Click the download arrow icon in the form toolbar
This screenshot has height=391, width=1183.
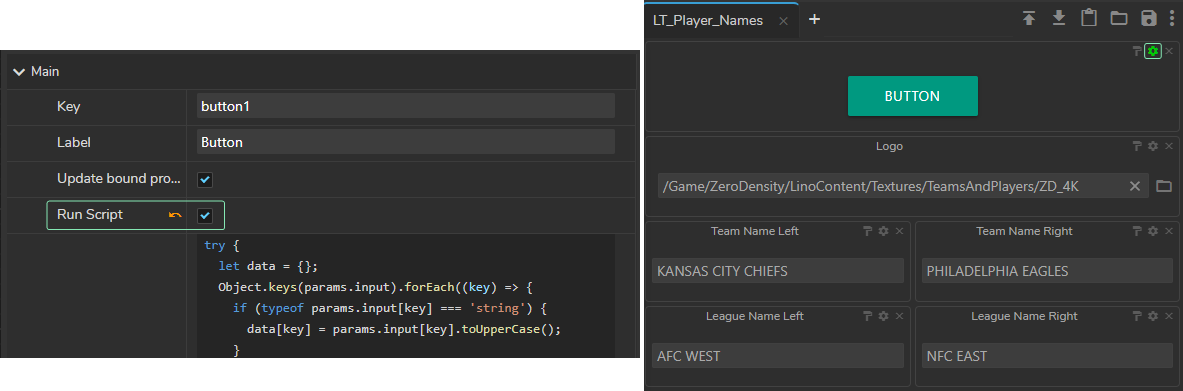[1059, 19]
